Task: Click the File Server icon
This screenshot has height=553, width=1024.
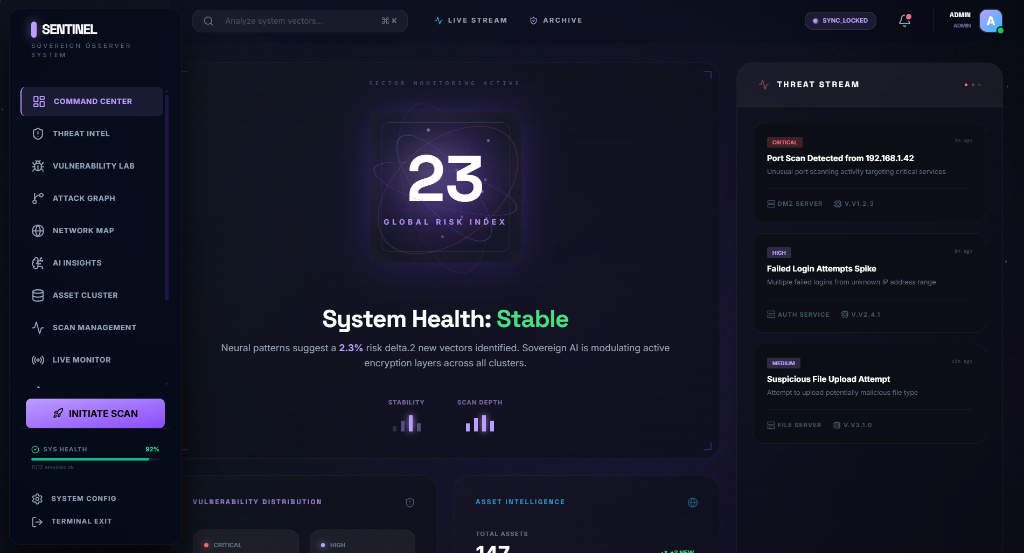Action: pyautogui.click(x=771, y=425)
